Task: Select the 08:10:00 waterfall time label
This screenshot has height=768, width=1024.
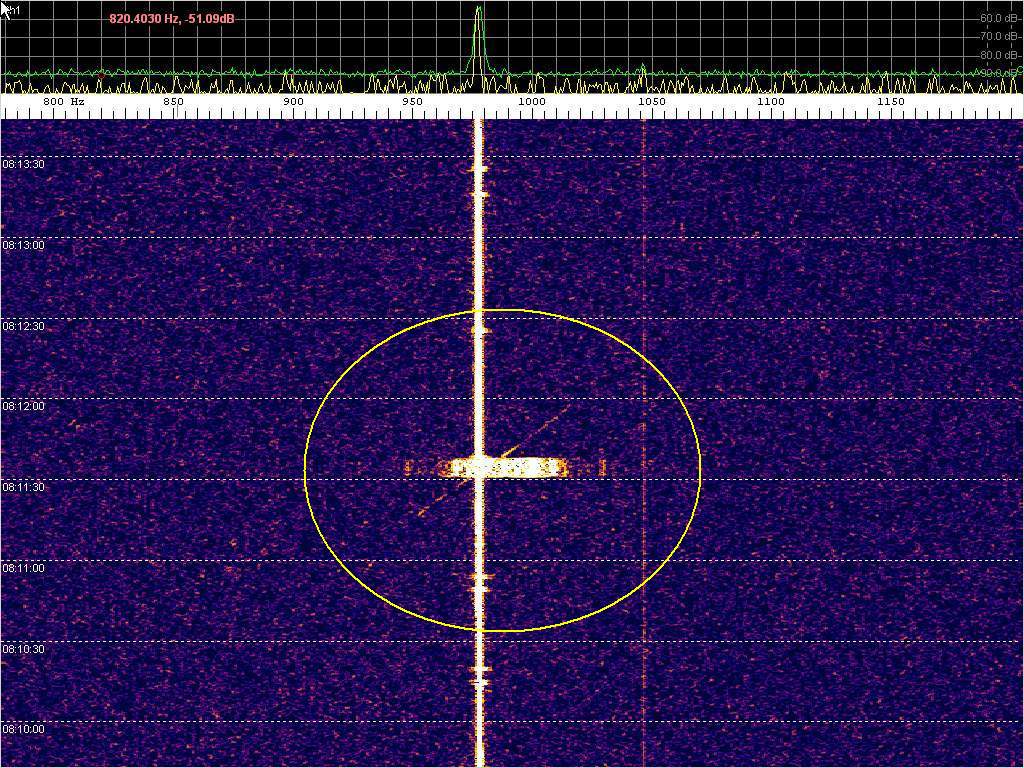Action: pos(22,730)
